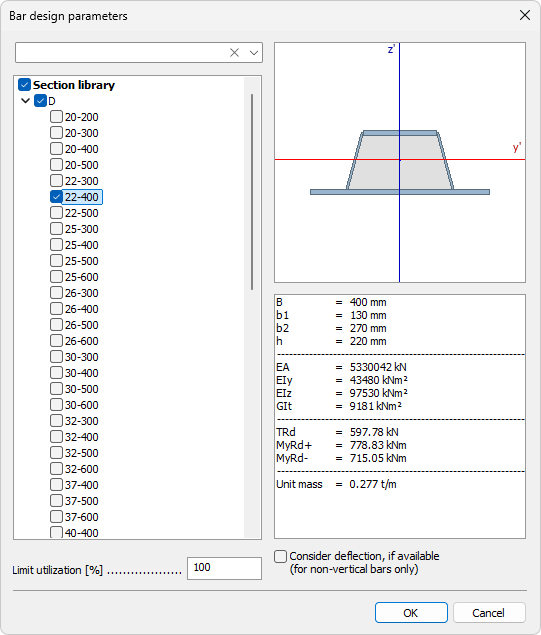
Task: Pick the 30-600 tree item
Action: (x=81, y=405)
